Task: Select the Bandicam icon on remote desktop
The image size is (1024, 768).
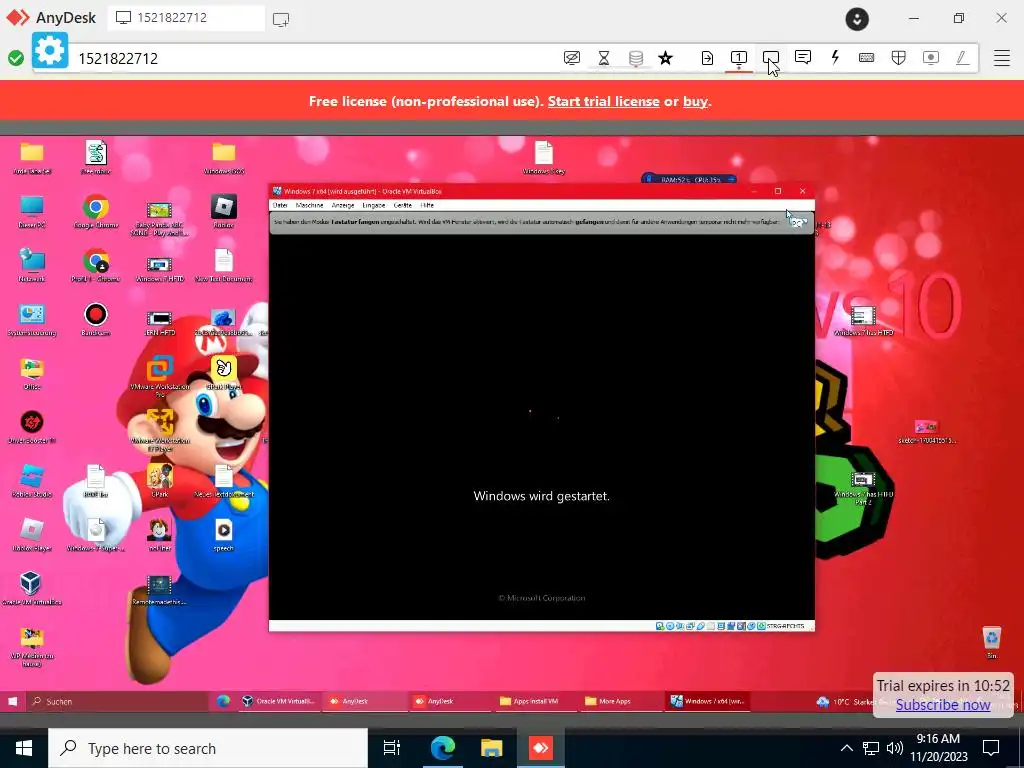Action: click(95, 320)
